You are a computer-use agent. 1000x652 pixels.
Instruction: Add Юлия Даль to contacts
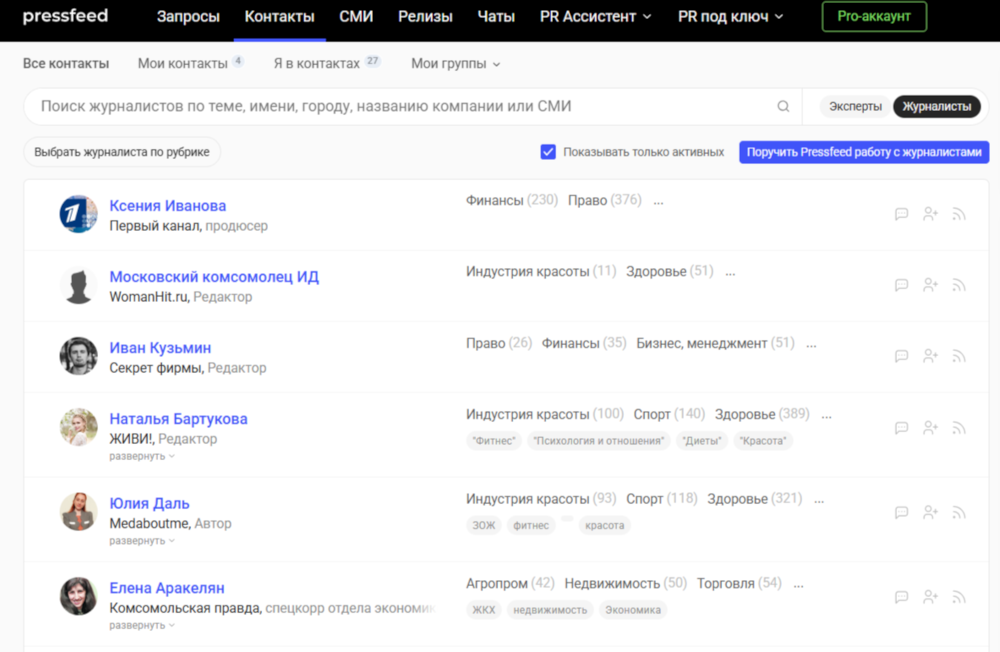pyautogui.click(x=930, y=512)
